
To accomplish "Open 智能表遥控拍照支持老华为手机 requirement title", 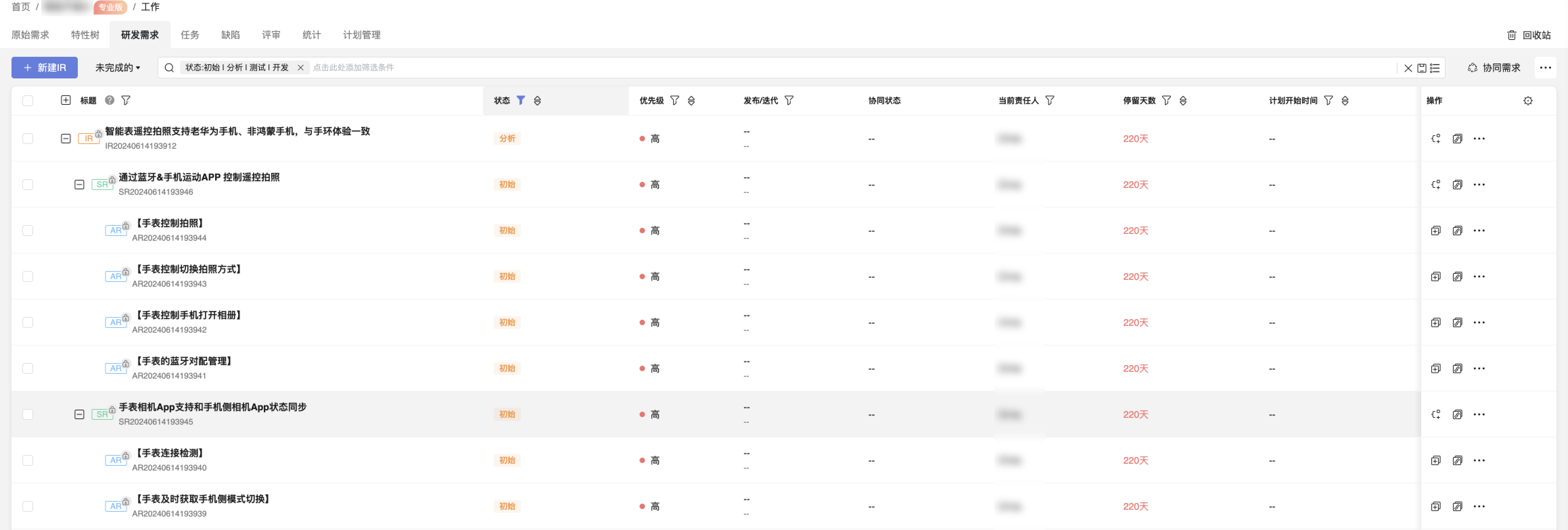I will [237, 131].
